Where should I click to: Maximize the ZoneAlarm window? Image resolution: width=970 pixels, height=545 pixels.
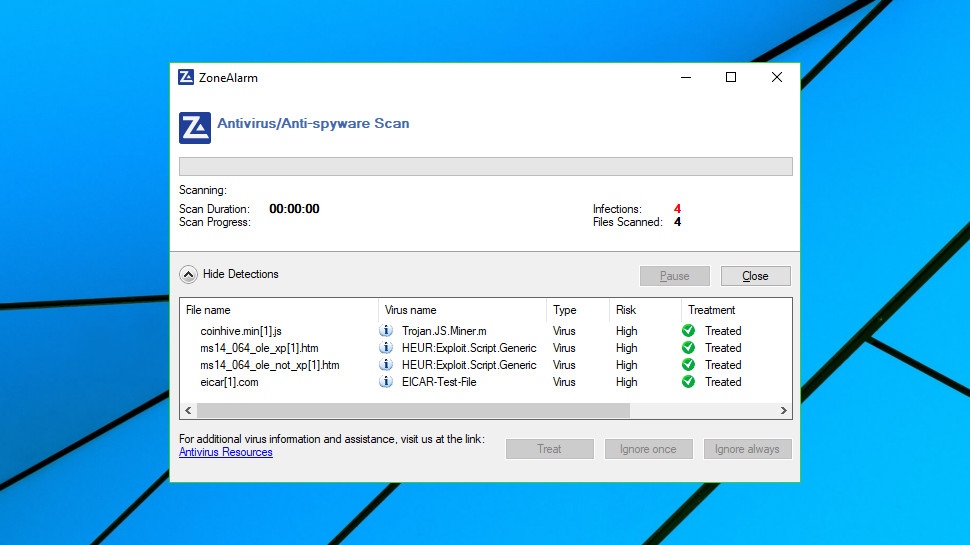(x=731, y=77)
